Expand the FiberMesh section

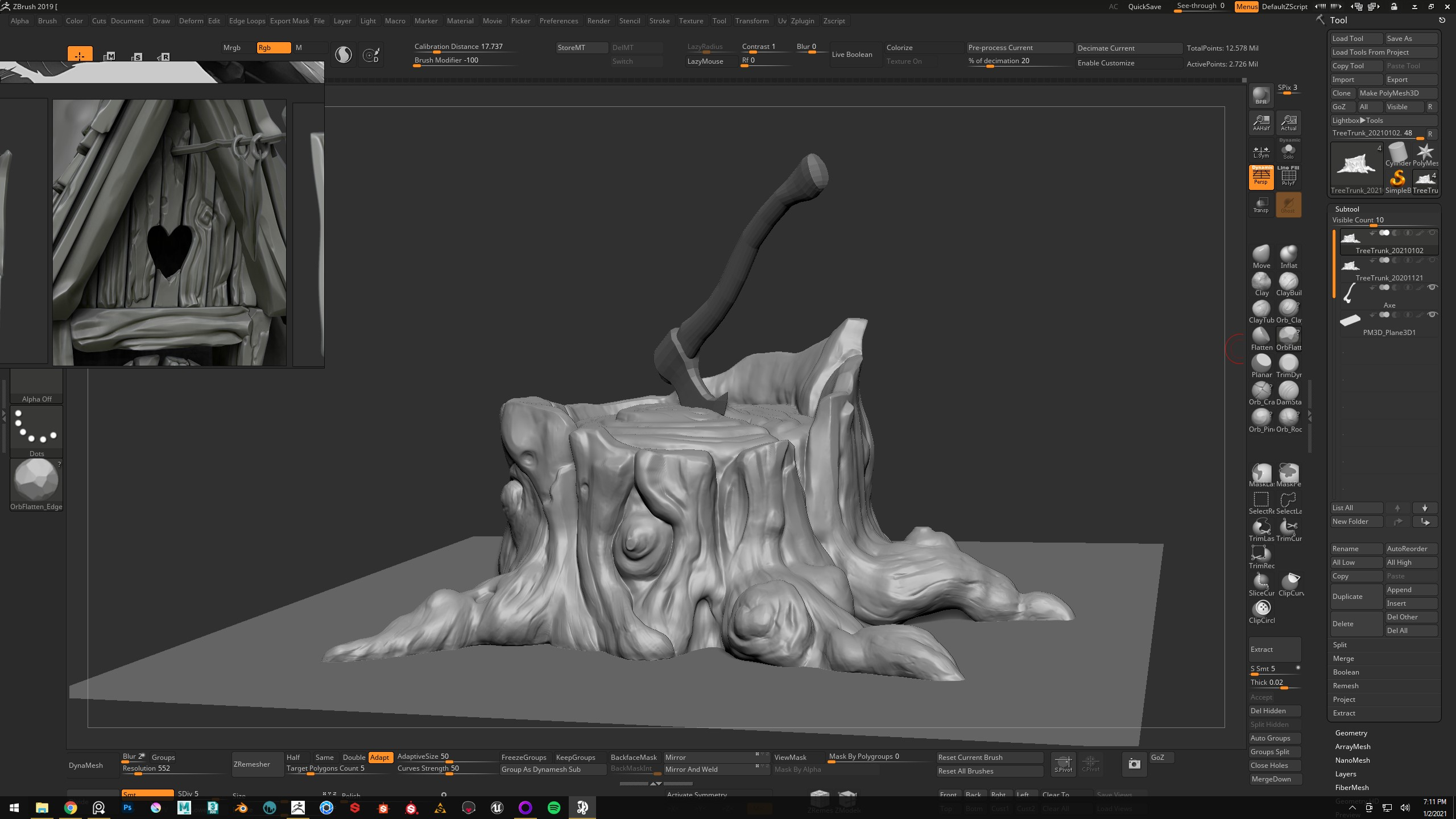point(1351,788)
